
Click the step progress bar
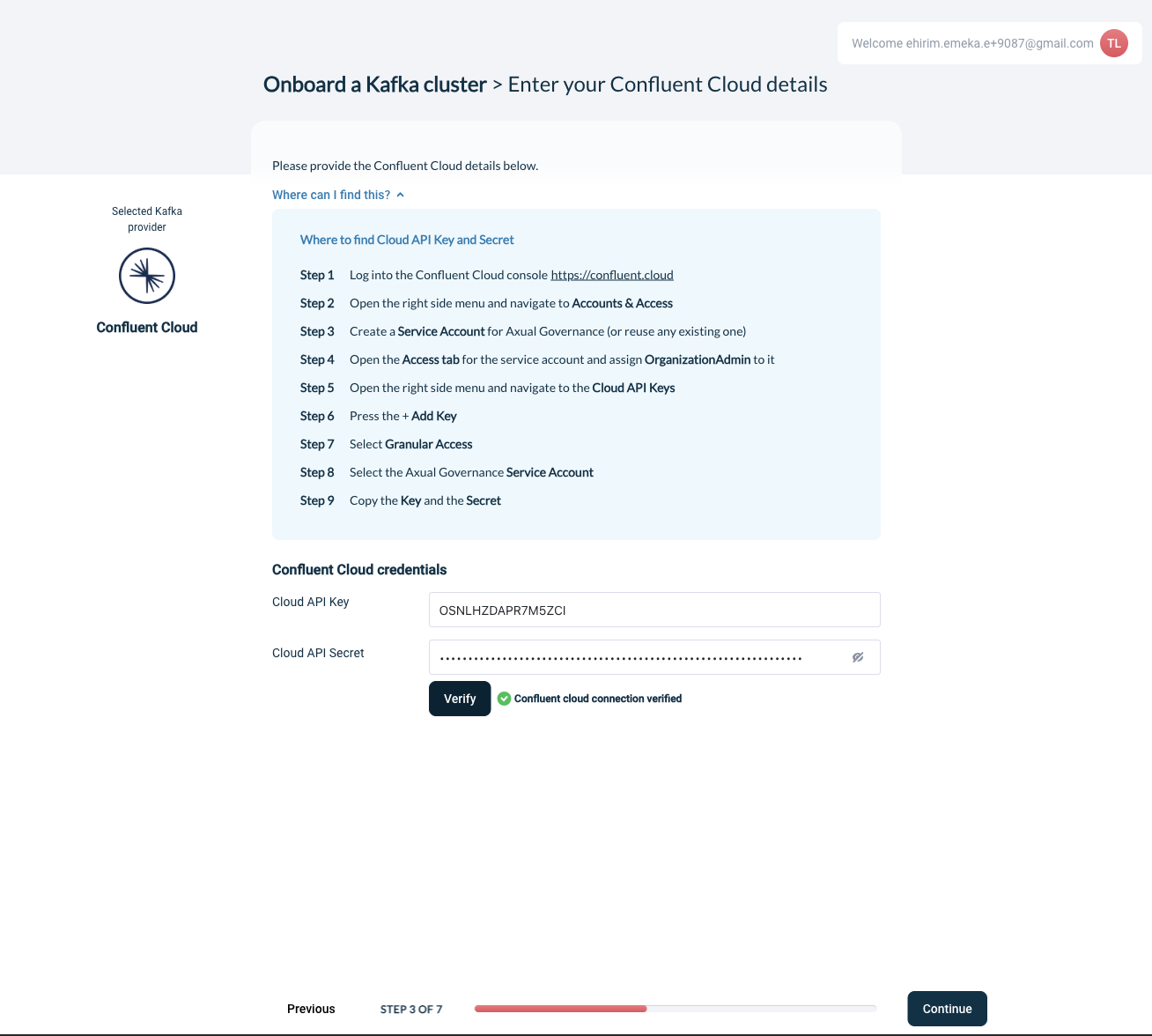[676, 1009]
